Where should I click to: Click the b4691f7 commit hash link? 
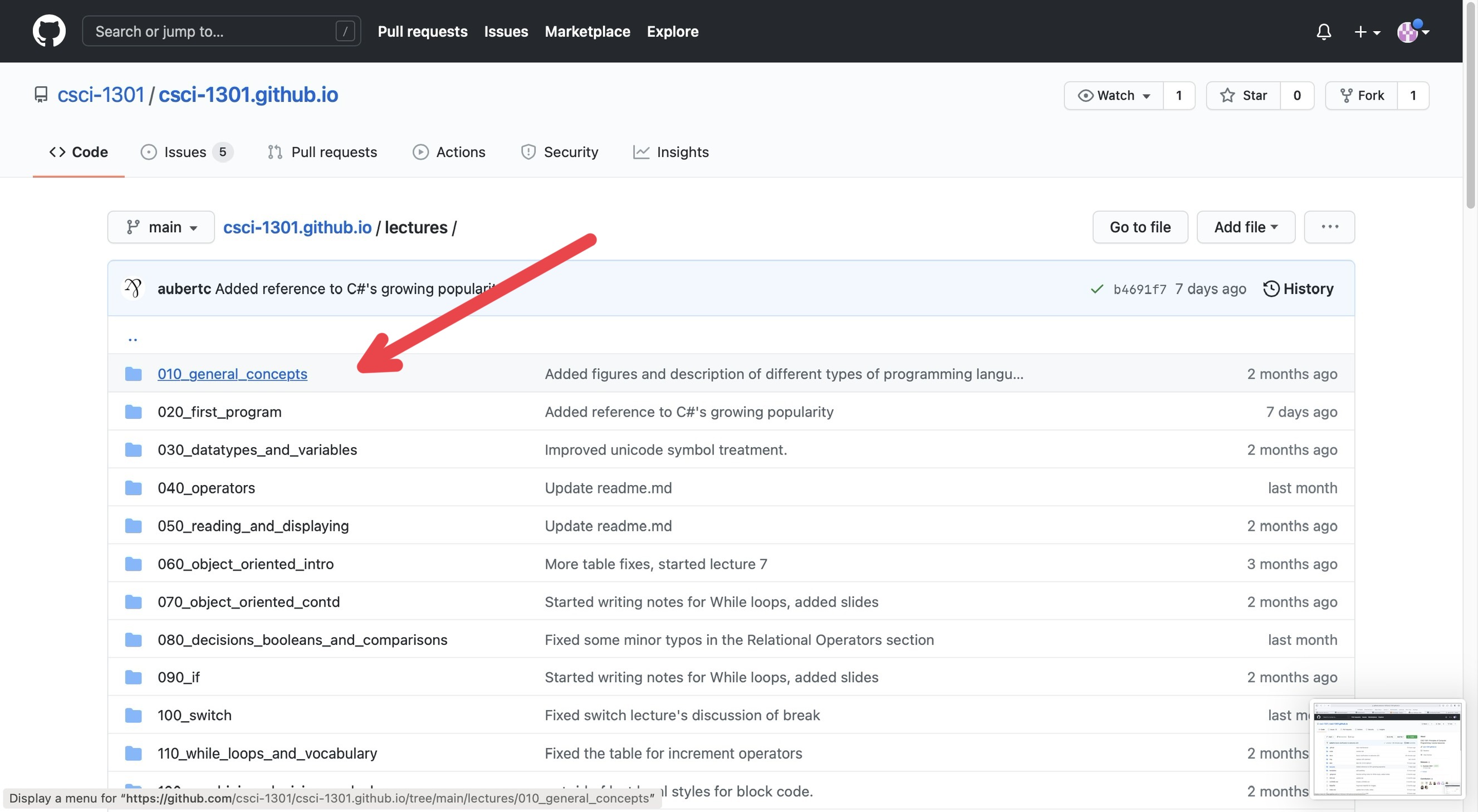(1140, 288)
